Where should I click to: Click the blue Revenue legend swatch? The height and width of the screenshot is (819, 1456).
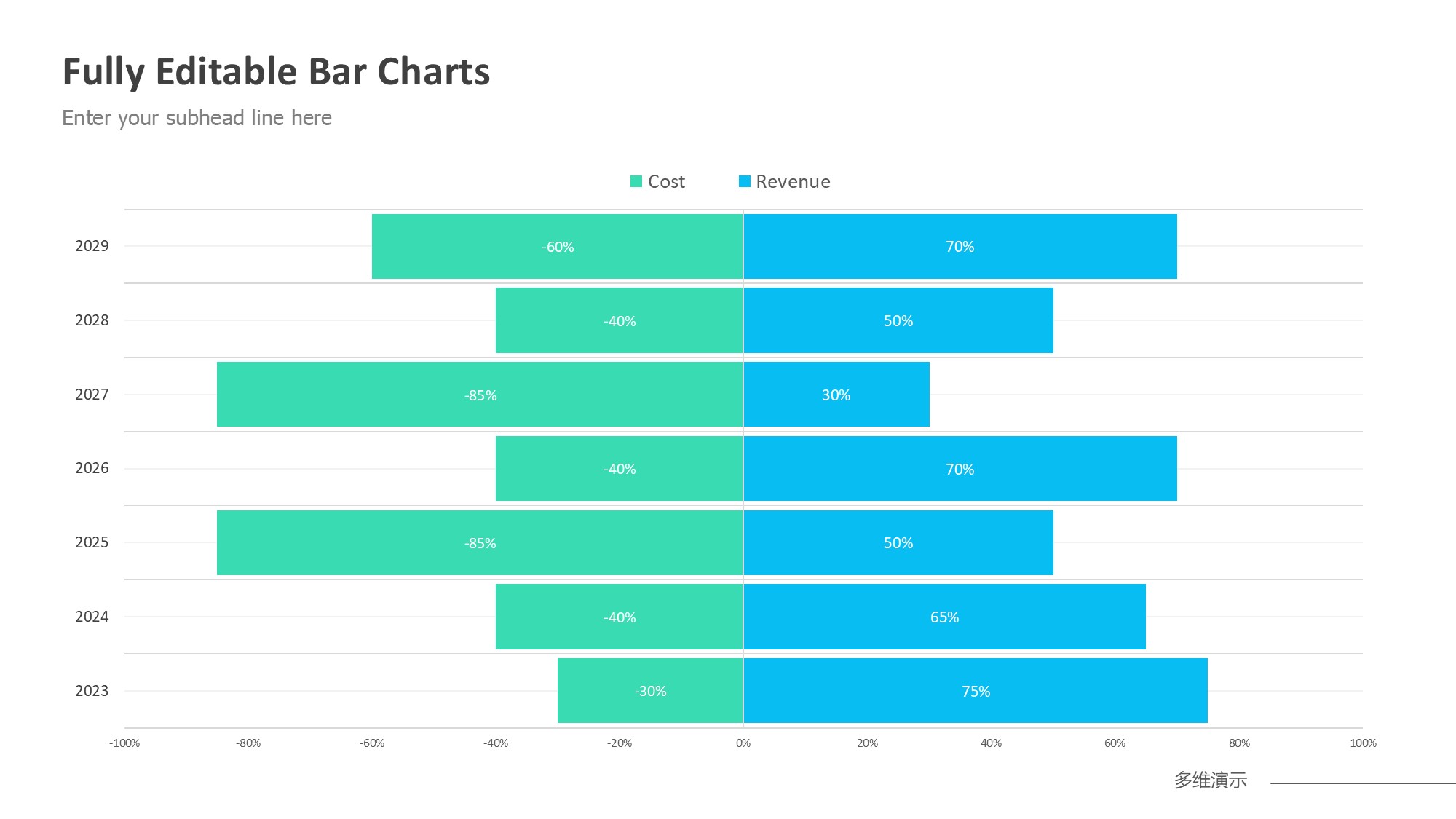(744, 181)
